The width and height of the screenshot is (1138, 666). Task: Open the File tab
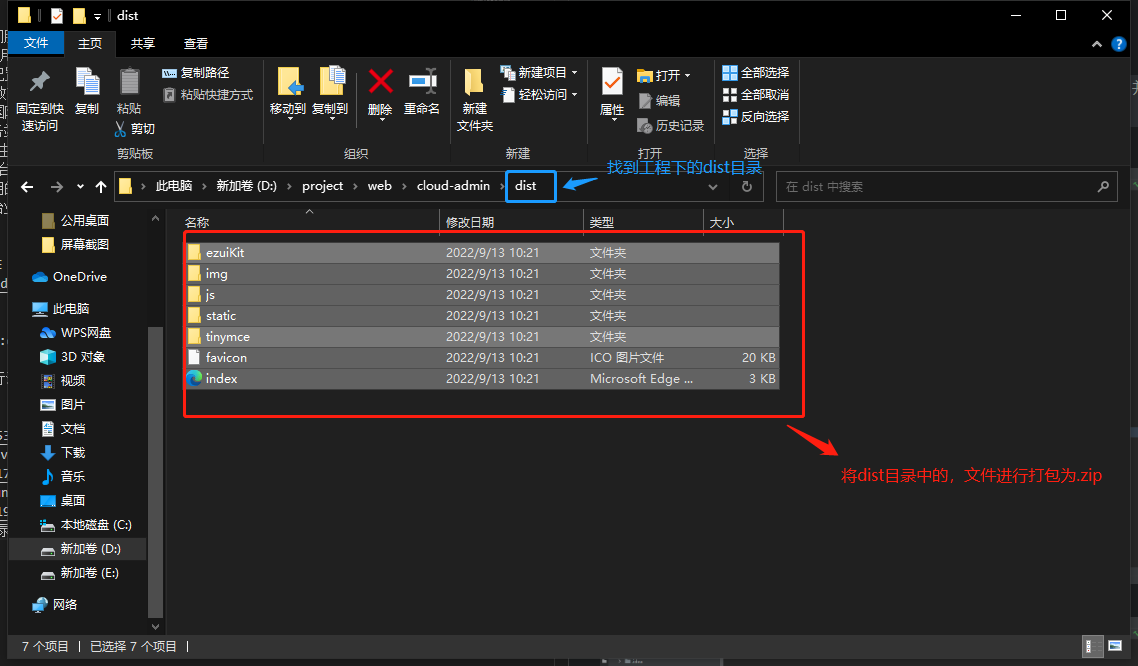tap(36, 43)
